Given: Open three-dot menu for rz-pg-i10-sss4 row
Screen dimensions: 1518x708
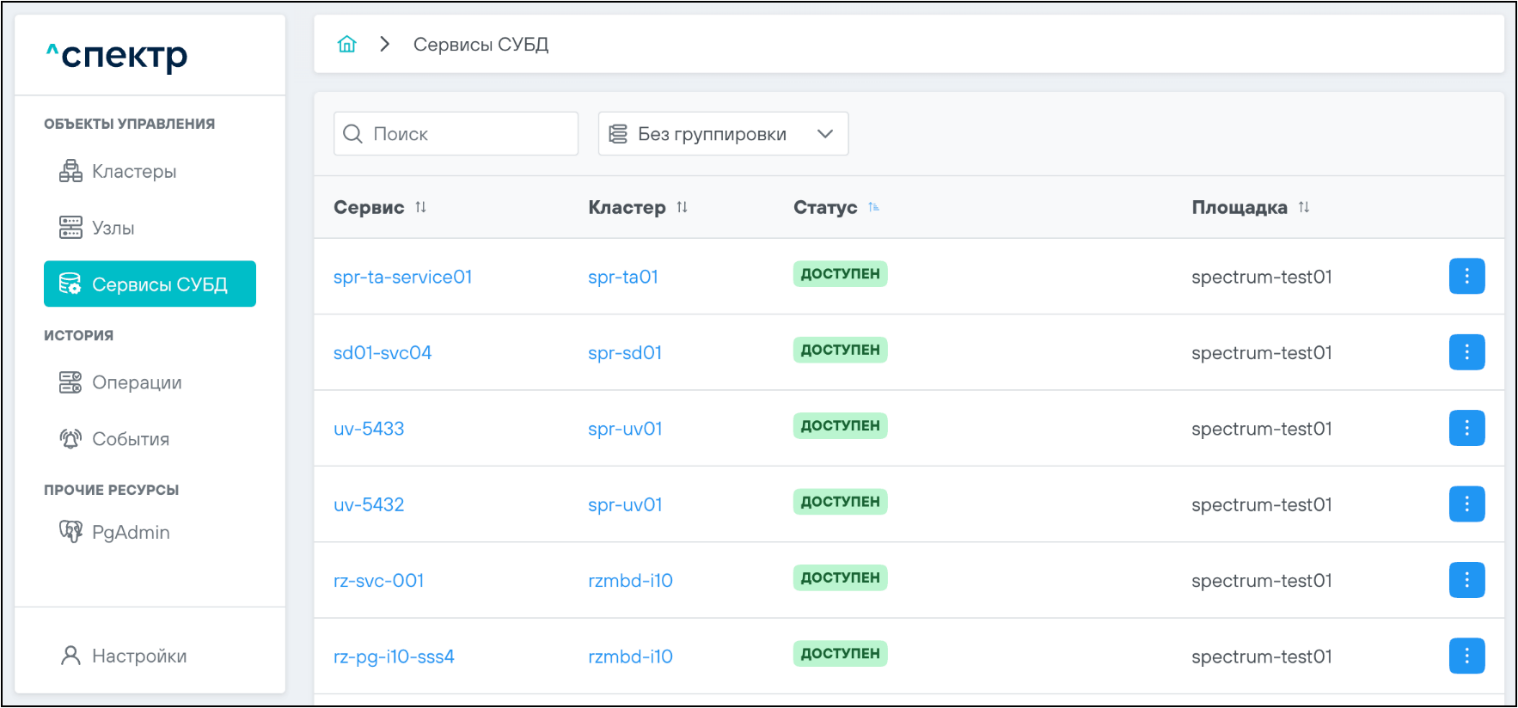Looking at the screenshot, I should pos(1466,657).
